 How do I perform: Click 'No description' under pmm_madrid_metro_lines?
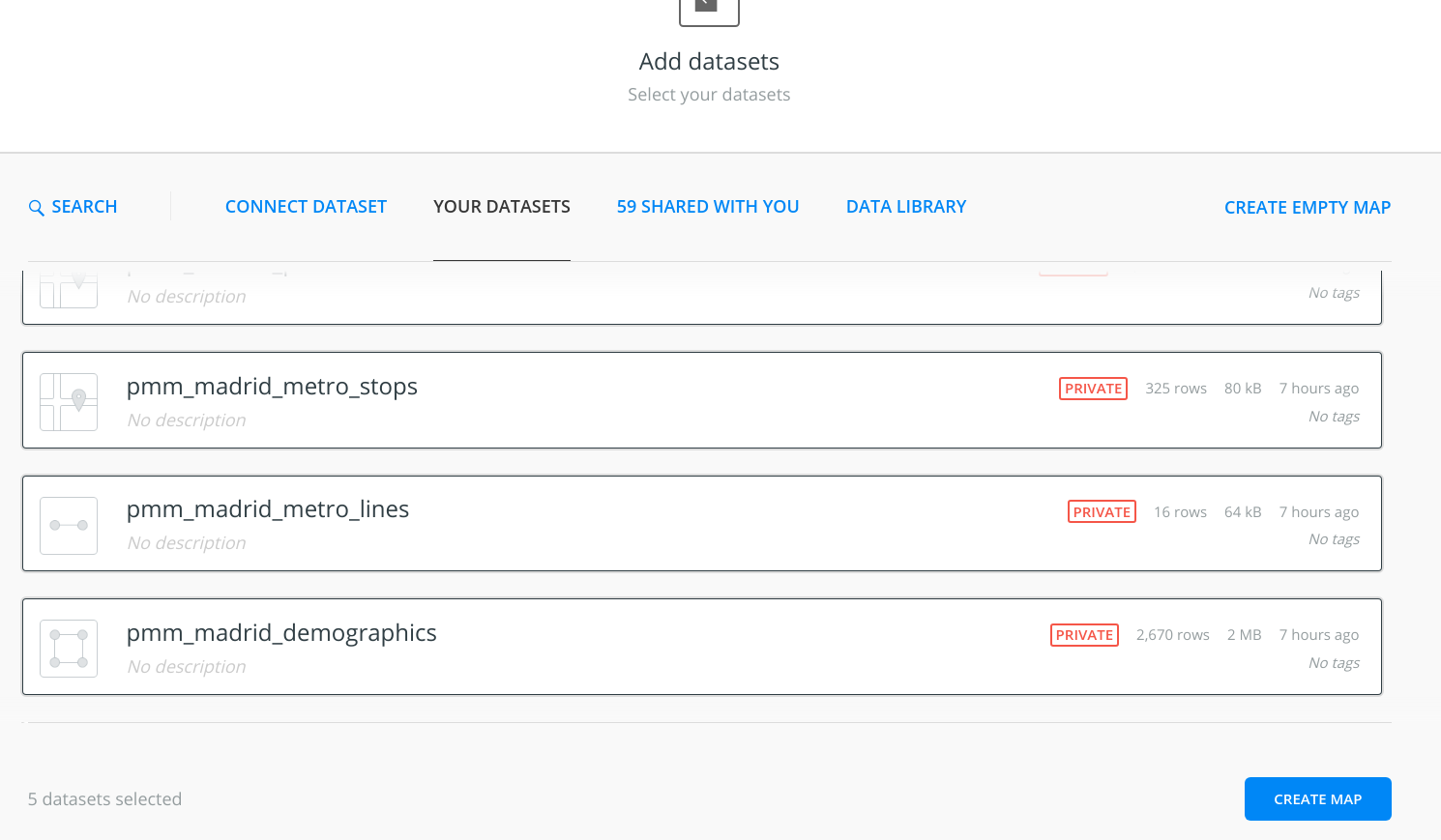click(187, 543)
